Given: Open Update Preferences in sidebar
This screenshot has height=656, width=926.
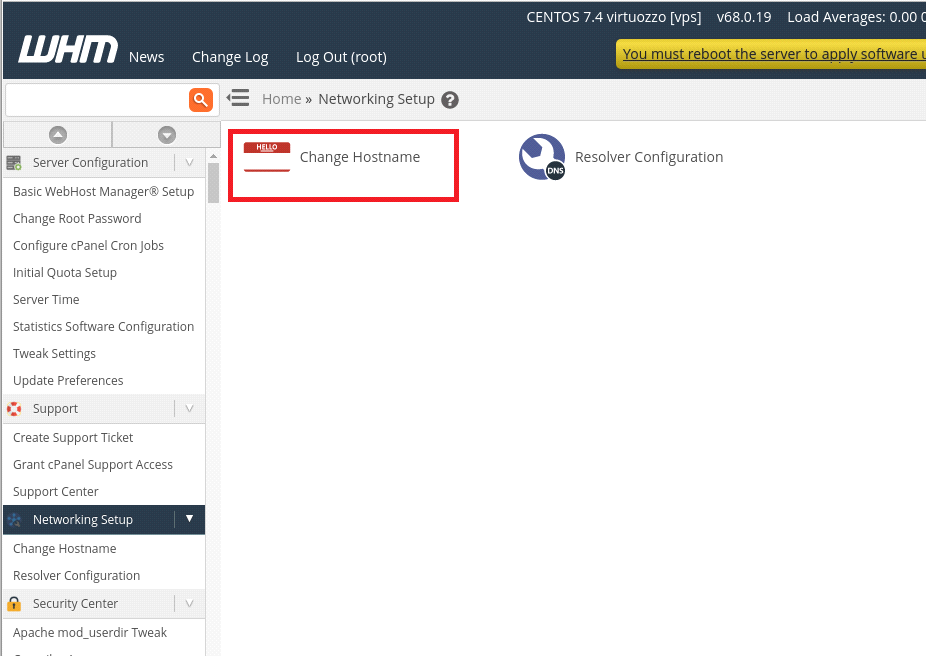Looking at the screenshot, I should (x=69, y=381).
